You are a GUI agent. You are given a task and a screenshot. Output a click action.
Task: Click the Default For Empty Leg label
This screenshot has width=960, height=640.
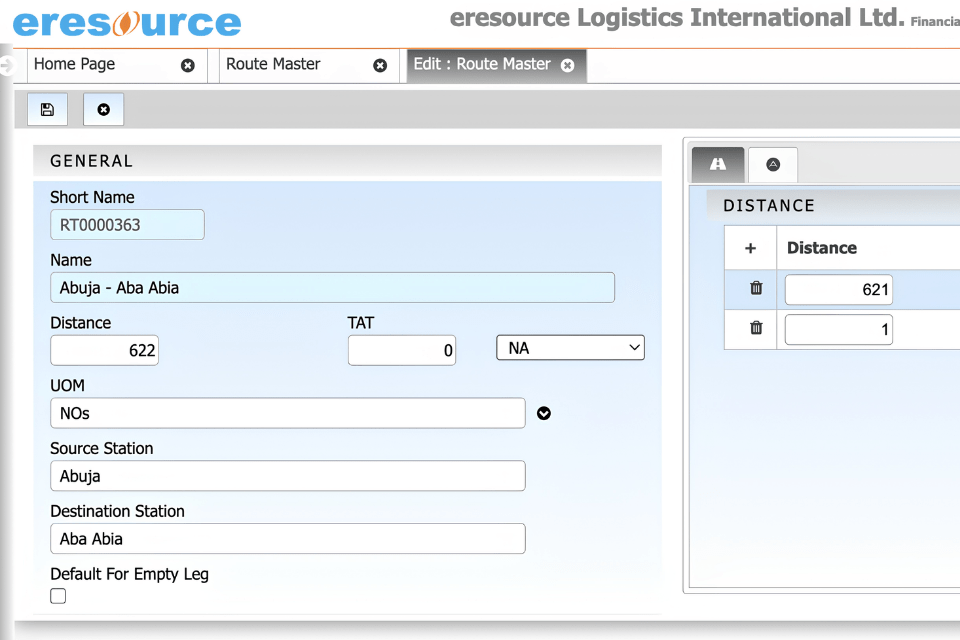coord(129,574)
